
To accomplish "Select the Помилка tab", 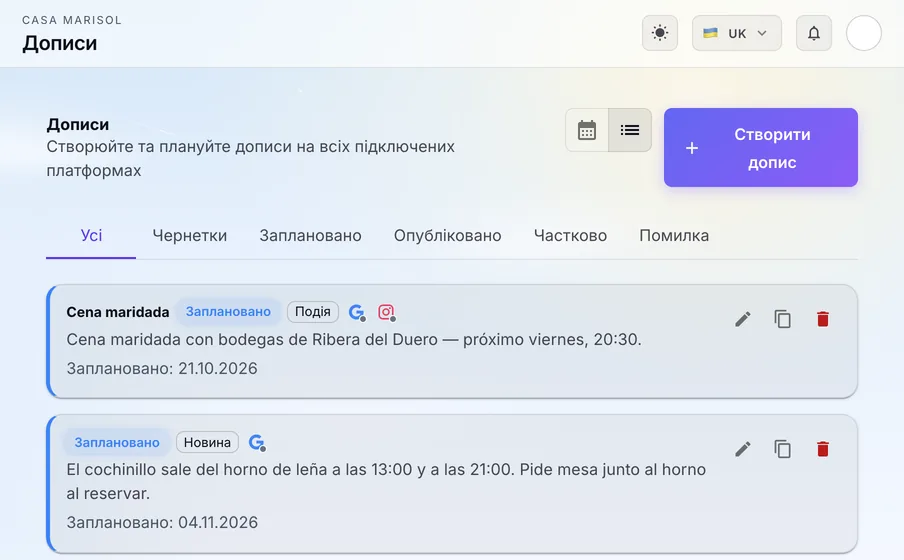I will (x=674, y=235).
